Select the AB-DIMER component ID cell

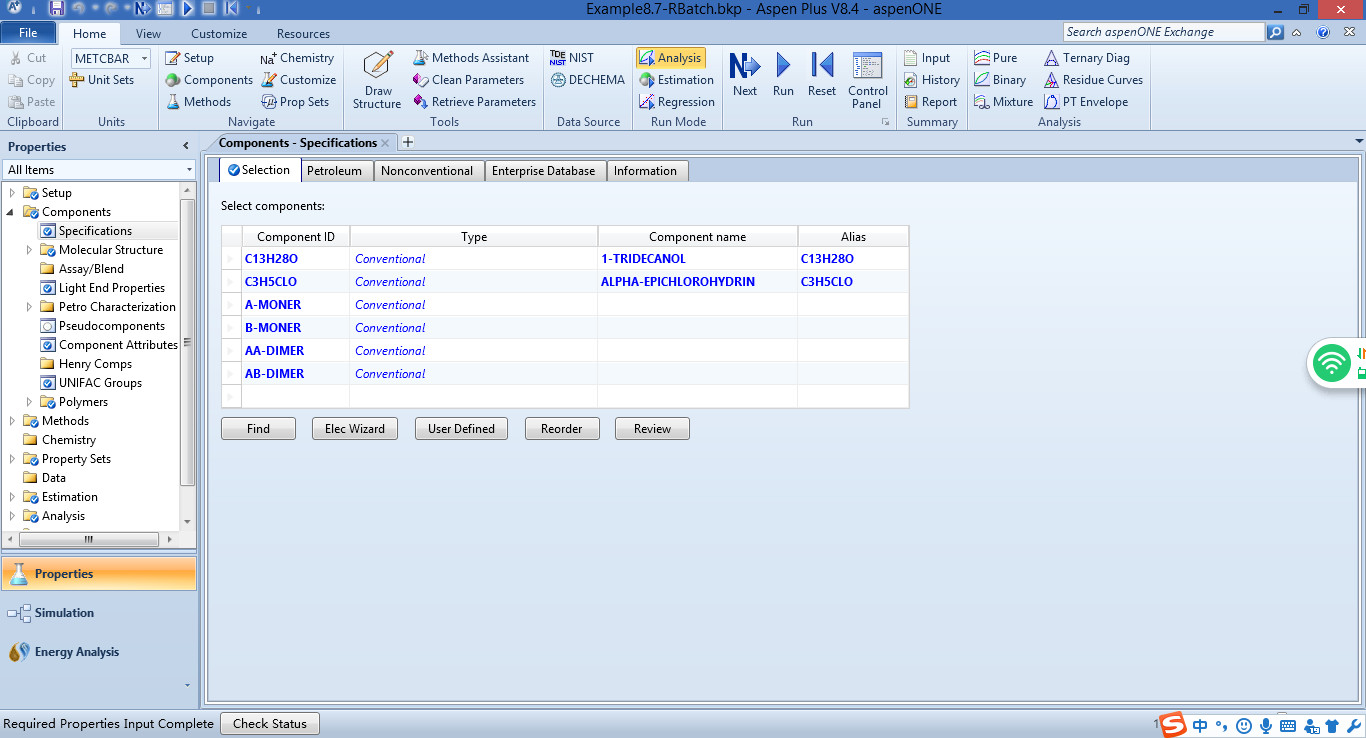coord(296,374)
